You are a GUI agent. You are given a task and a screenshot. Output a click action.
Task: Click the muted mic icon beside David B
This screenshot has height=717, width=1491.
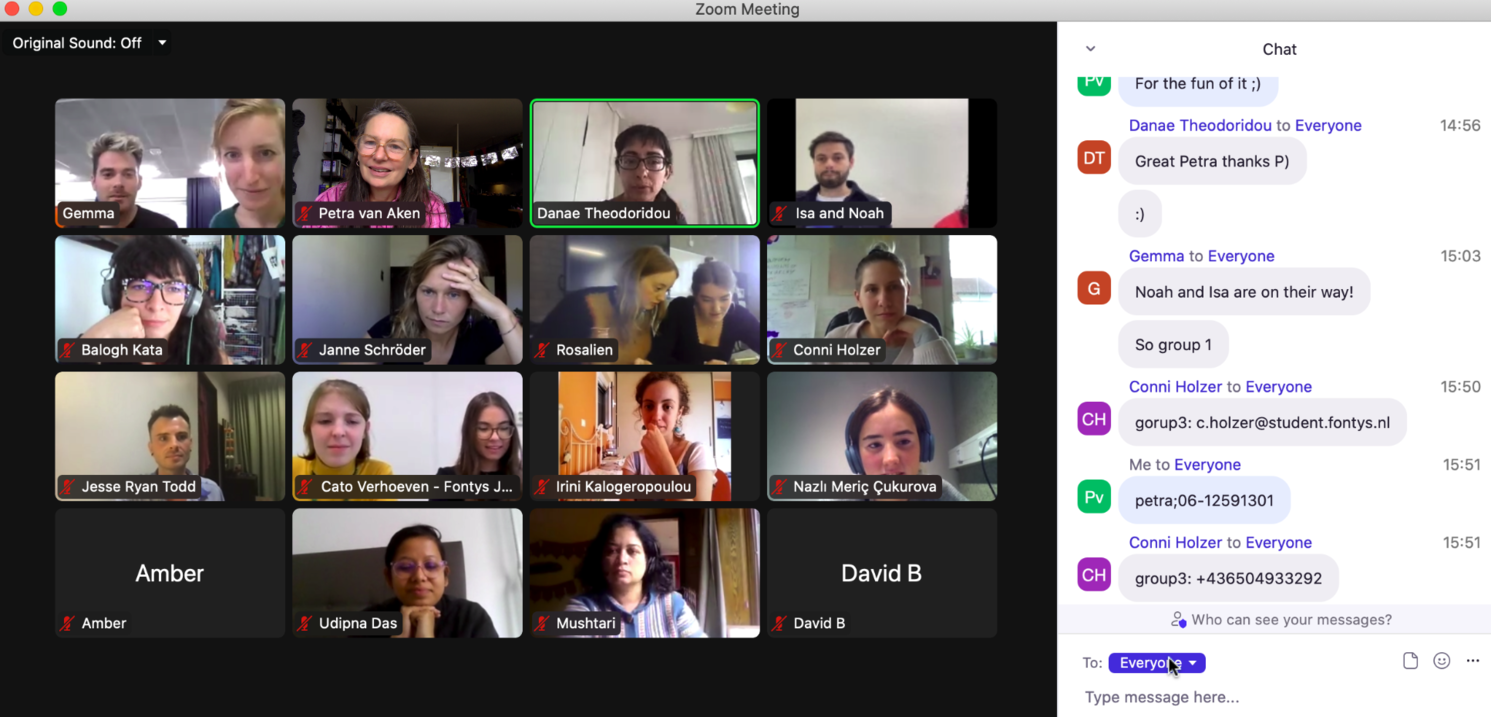[x=780, y=624]
